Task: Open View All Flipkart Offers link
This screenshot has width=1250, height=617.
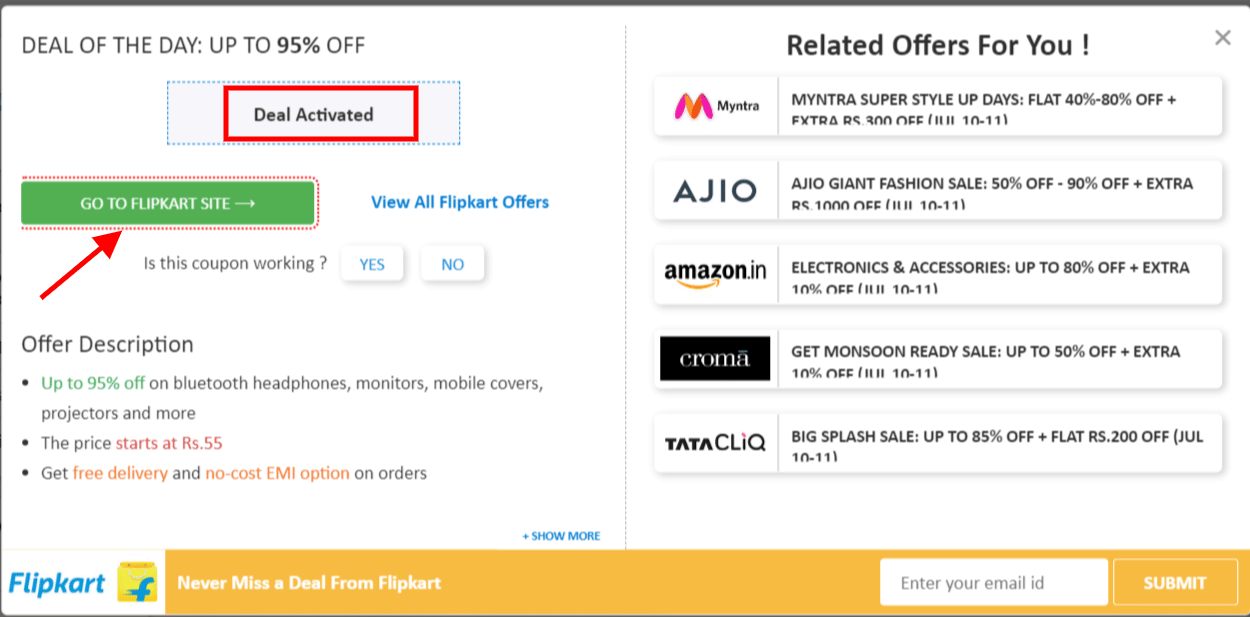Action: pos(460,202)
